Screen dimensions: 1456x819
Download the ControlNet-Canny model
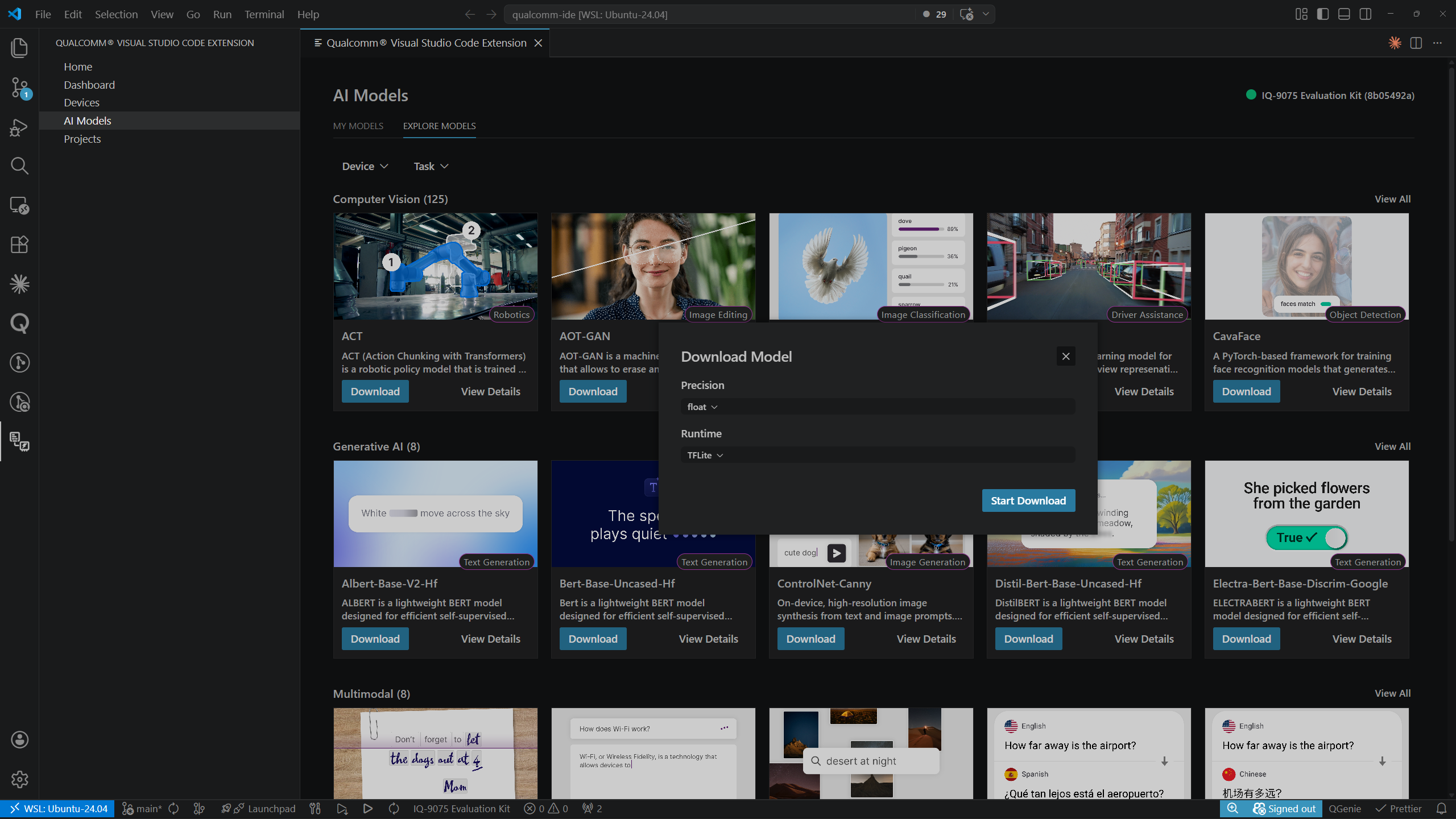(x=810, y=639)
